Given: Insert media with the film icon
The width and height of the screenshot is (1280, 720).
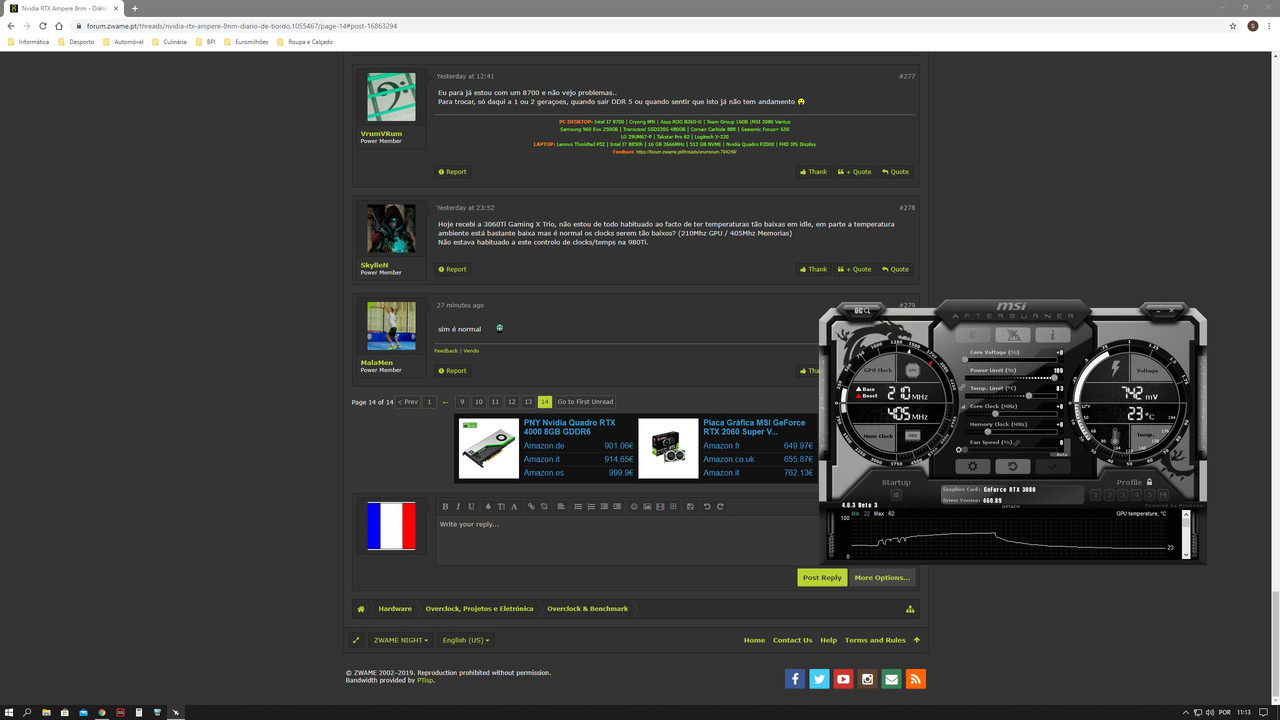Looking at the screenshot, I should [660, 506].
